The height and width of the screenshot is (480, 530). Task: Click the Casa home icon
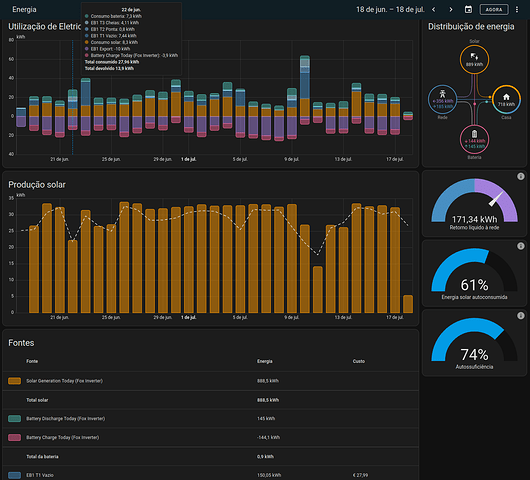506,97
